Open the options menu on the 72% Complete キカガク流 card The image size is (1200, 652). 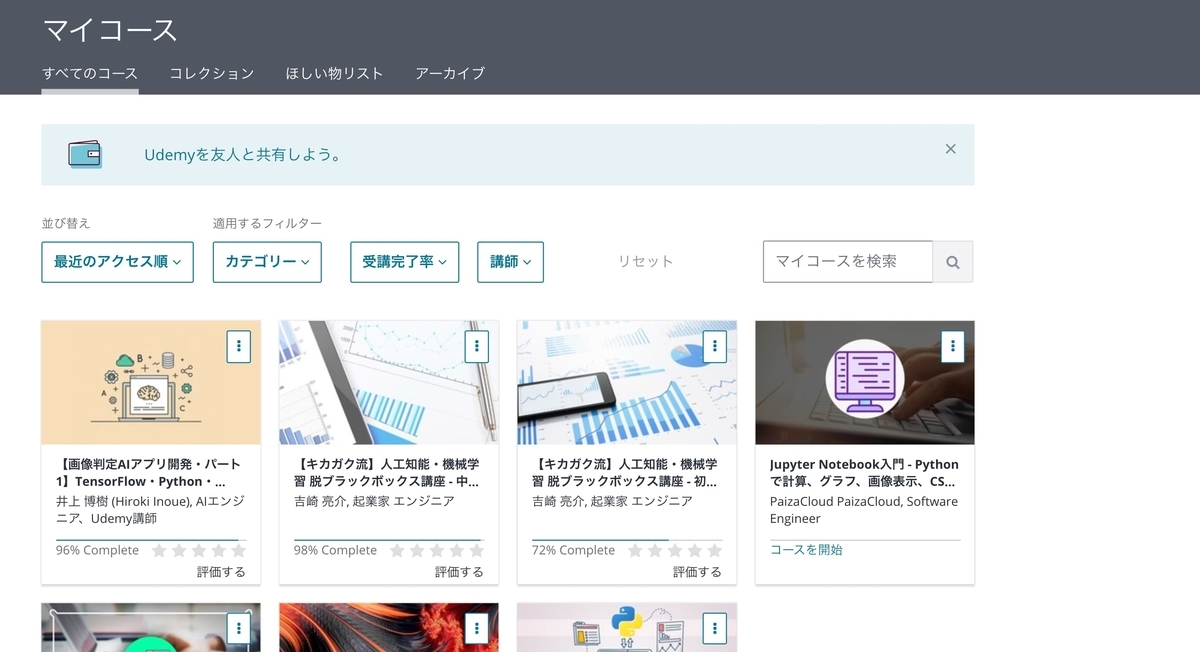coord(714,346)
